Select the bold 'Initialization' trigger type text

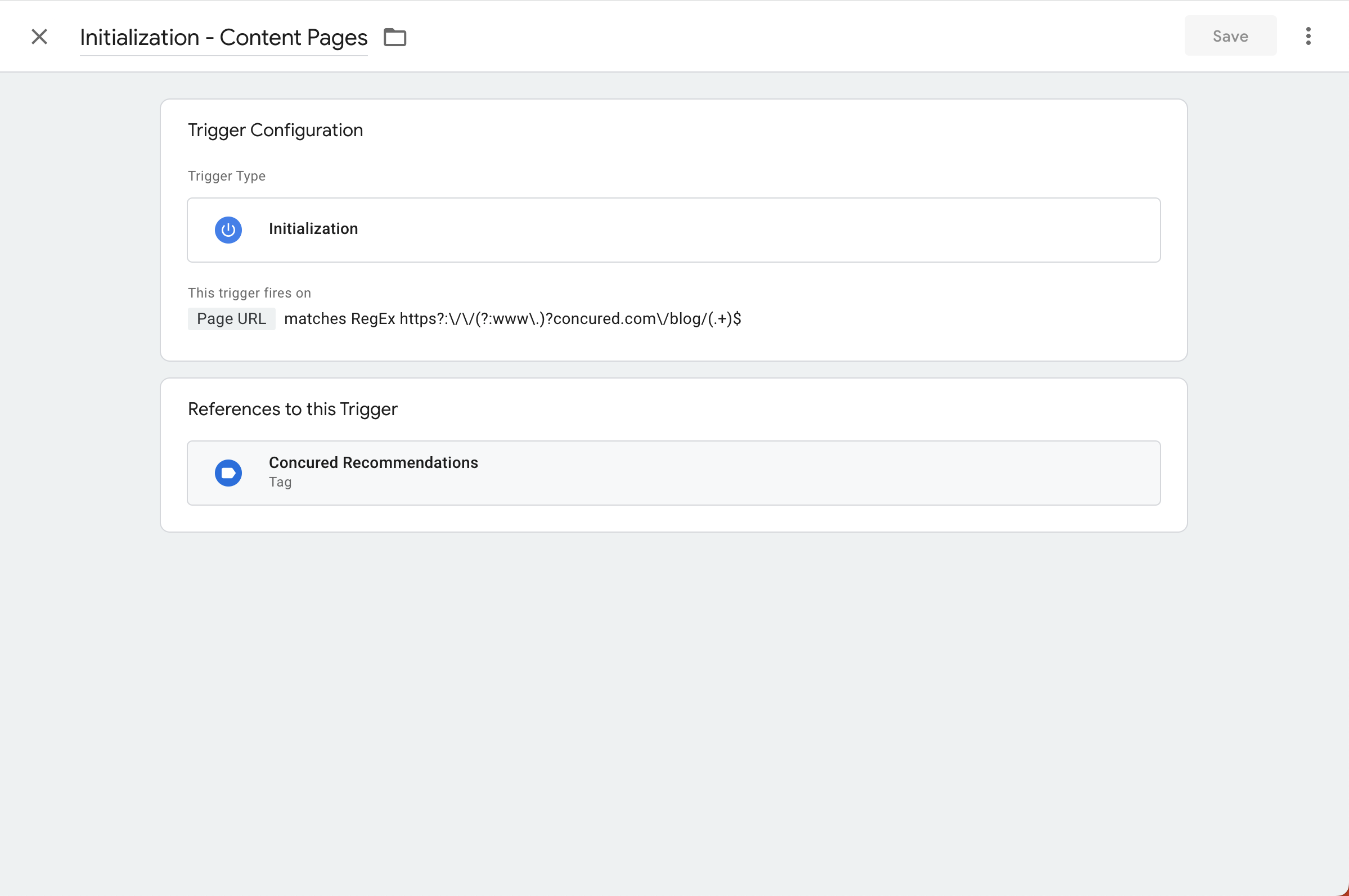(313, 229)
